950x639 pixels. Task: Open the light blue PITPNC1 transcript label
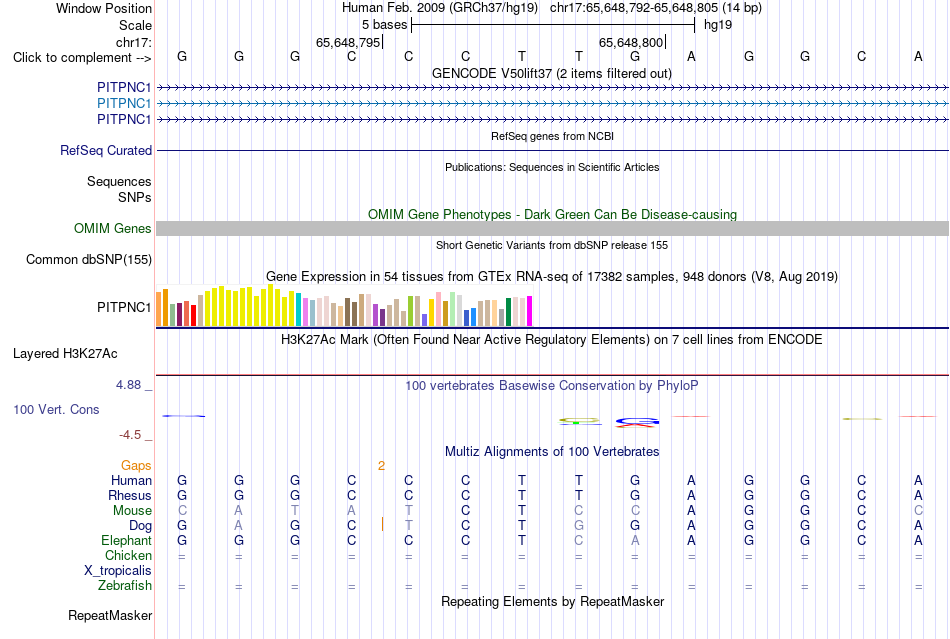(124, 104)
